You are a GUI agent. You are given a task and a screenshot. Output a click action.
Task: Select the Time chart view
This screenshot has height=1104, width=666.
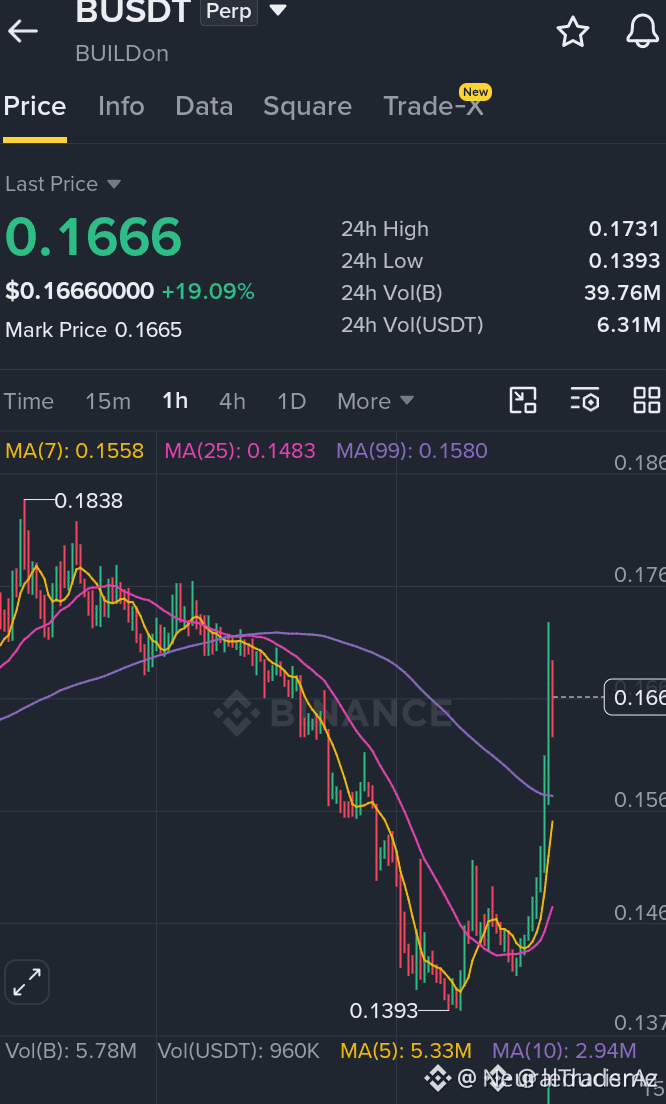tap(29, 401)
